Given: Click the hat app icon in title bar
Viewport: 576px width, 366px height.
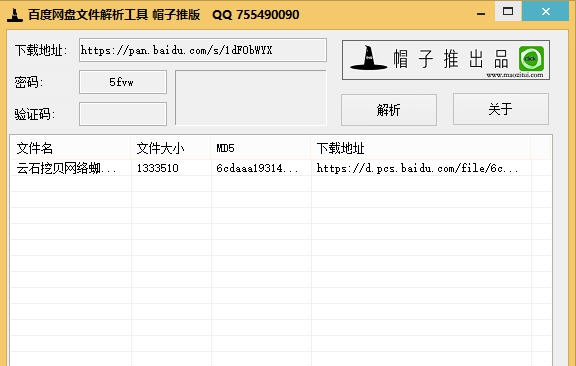Looking at the screenshot, I should click(x=15, y=15).
